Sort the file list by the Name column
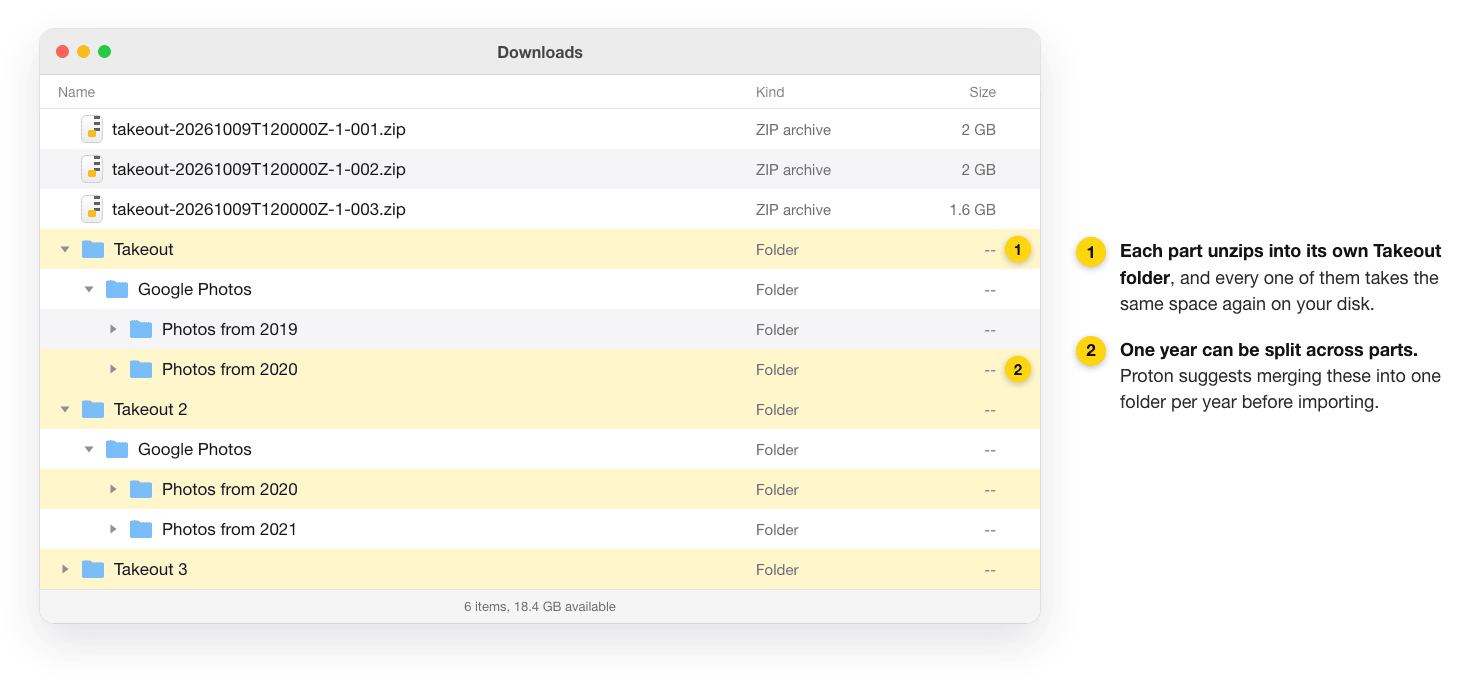The image size is (1470, 686). (76, 92)
